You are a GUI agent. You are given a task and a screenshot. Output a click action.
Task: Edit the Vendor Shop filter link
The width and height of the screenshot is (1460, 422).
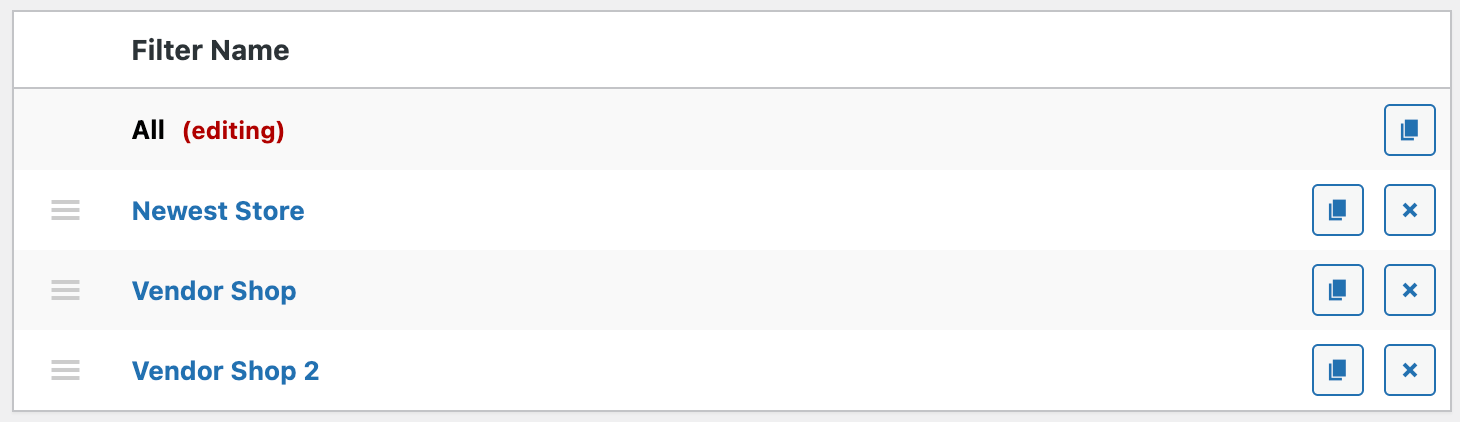[214, 291]
